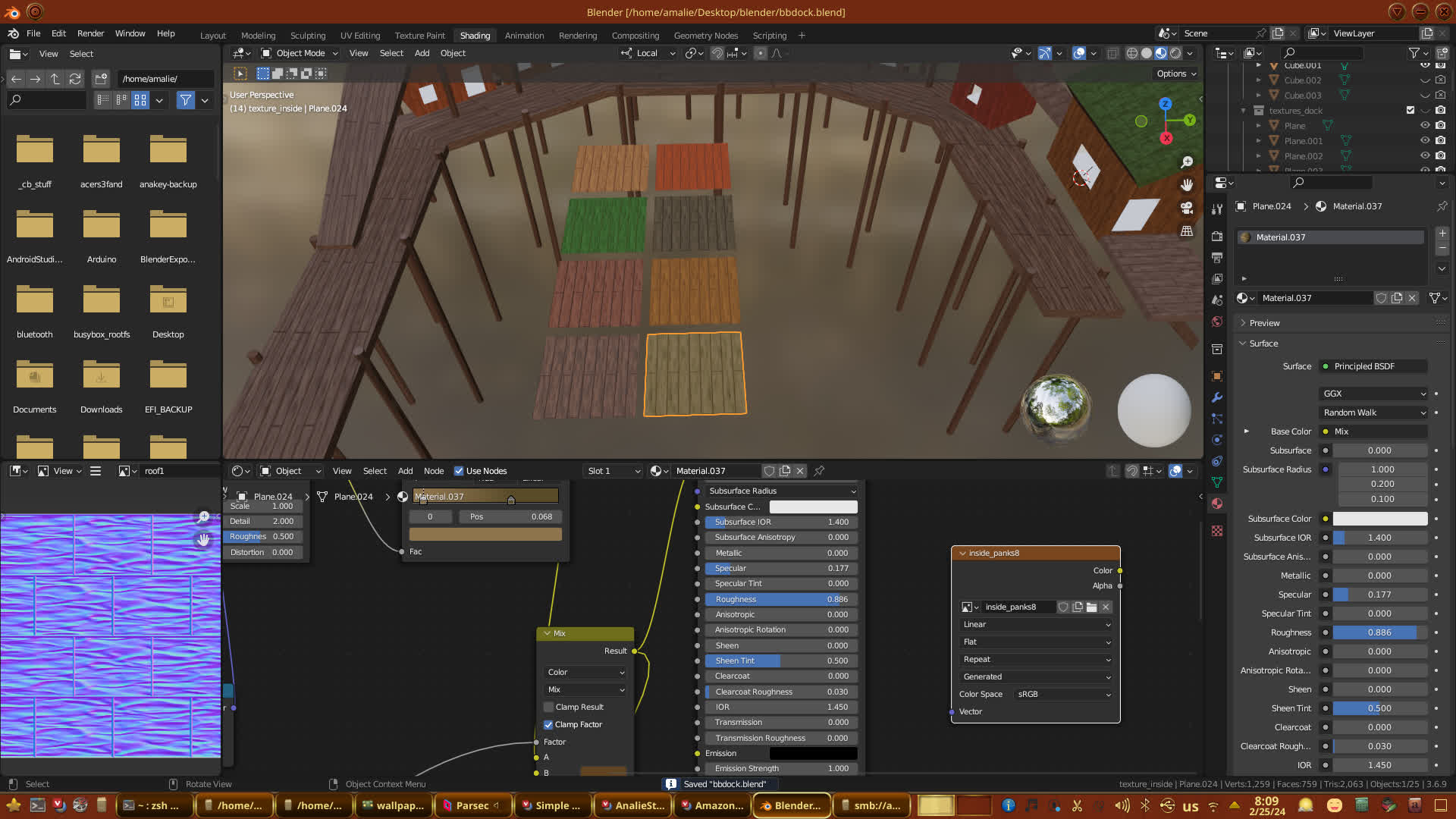This screenshot has width=1456, height=819.
Task: Switch to Geometry Nodes workspace tab
Action: click(705, 36)
